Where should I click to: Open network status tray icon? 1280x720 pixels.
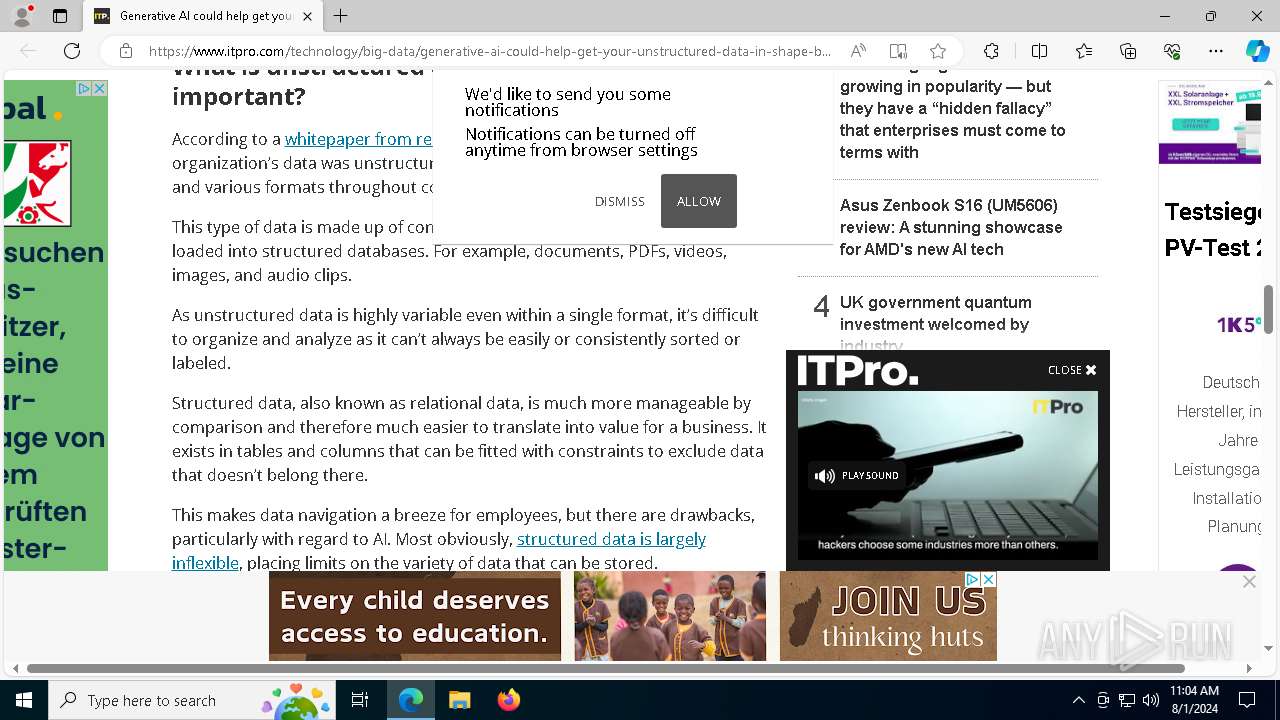1127,700
